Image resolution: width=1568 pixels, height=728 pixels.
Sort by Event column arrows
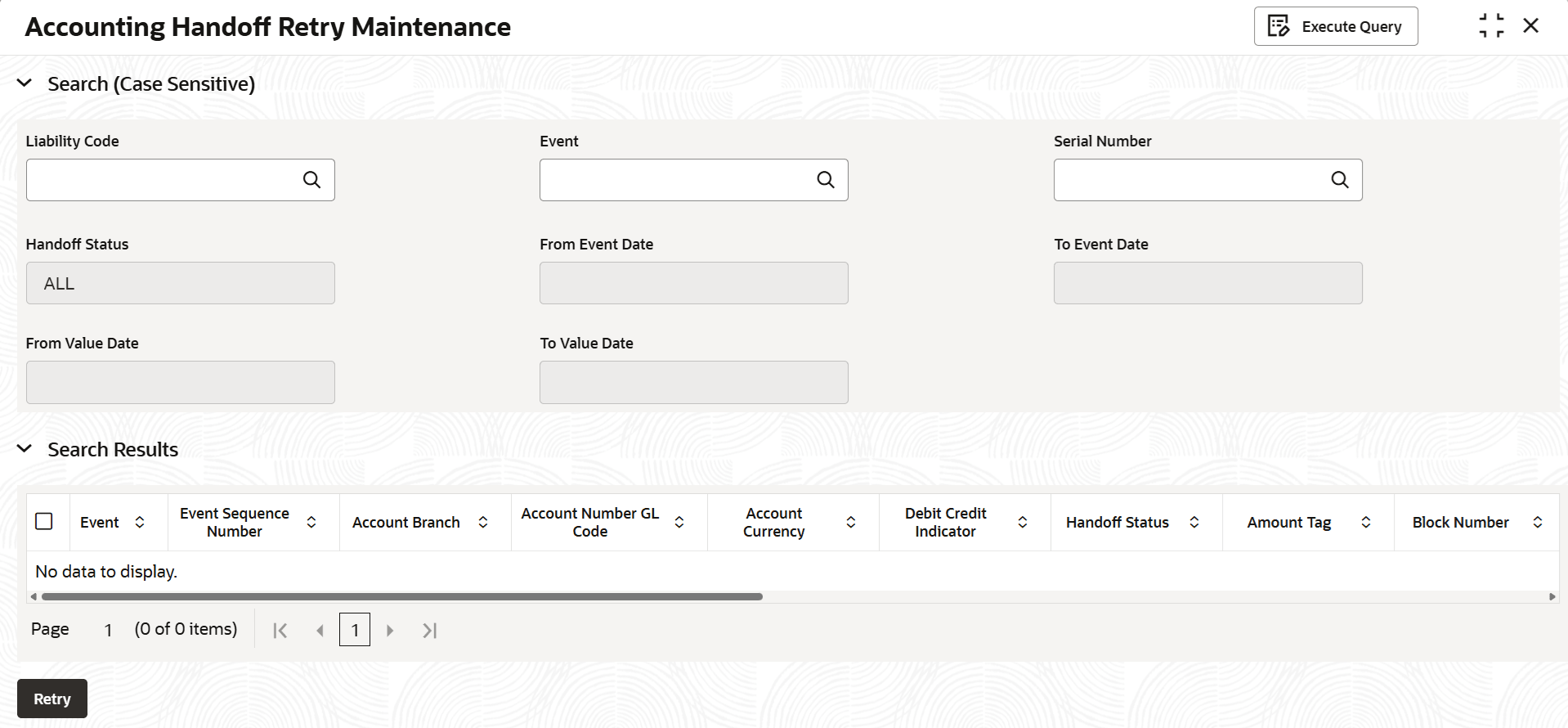coord(140,522)
